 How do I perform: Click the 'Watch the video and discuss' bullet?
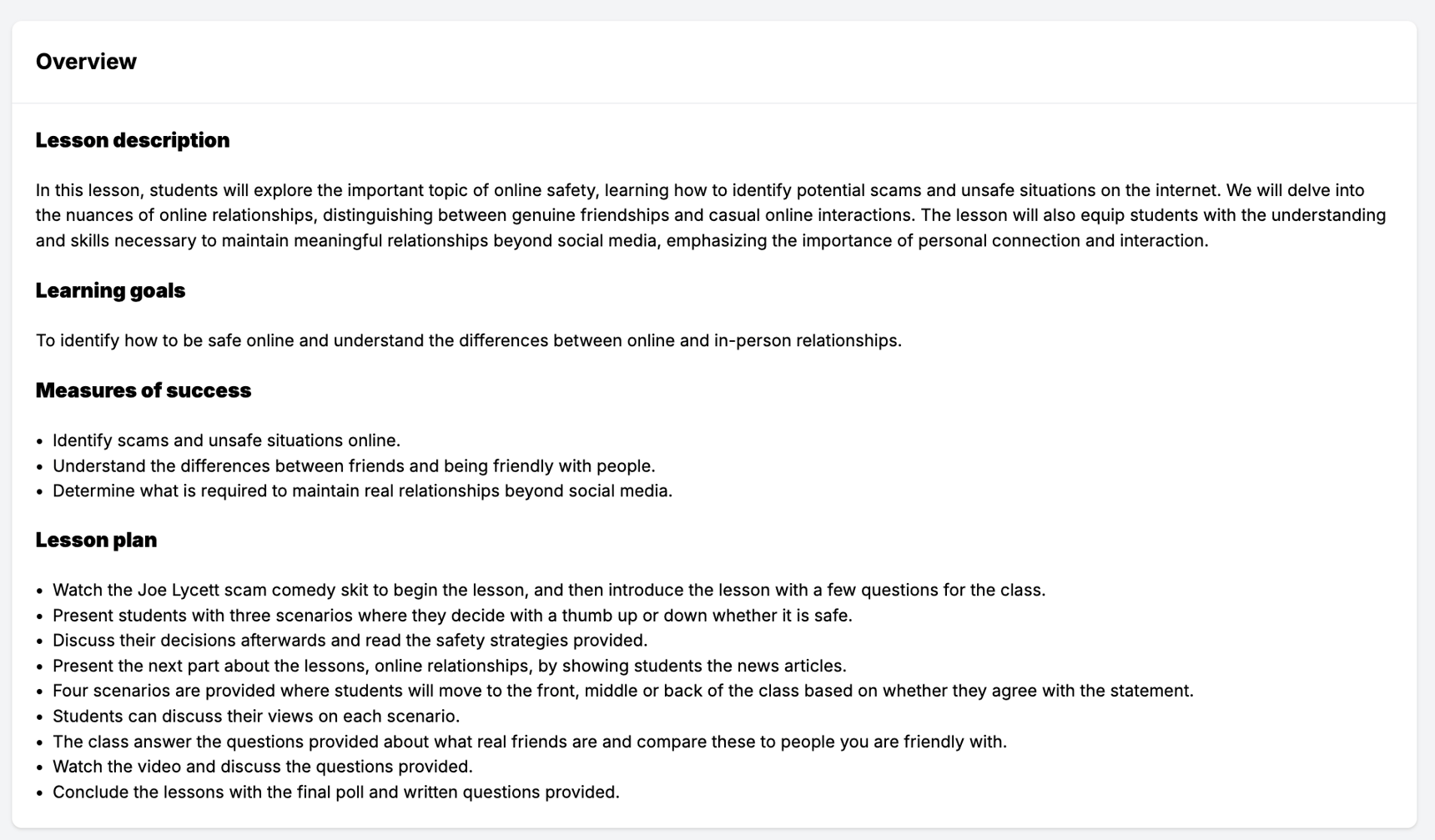[x=262, y=767]
